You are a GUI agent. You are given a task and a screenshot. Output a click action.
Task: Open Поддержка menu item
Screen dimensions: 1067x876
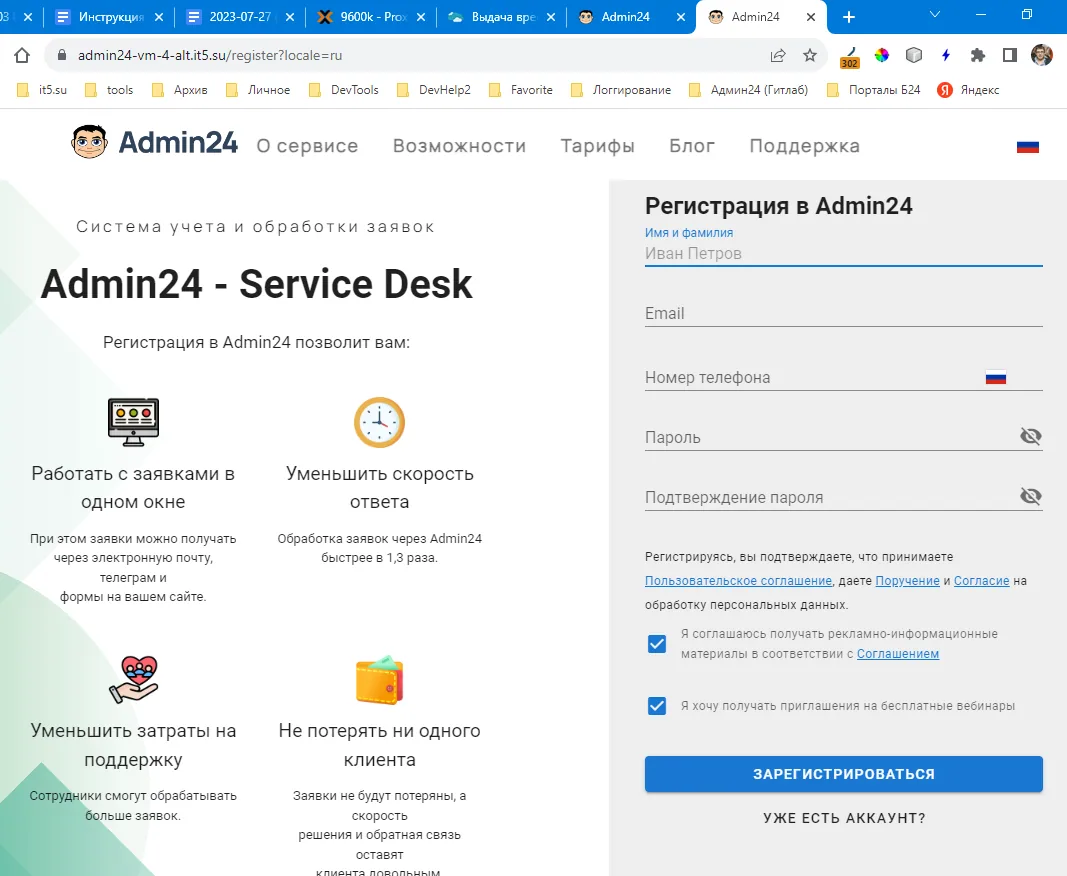coord(804,146)
